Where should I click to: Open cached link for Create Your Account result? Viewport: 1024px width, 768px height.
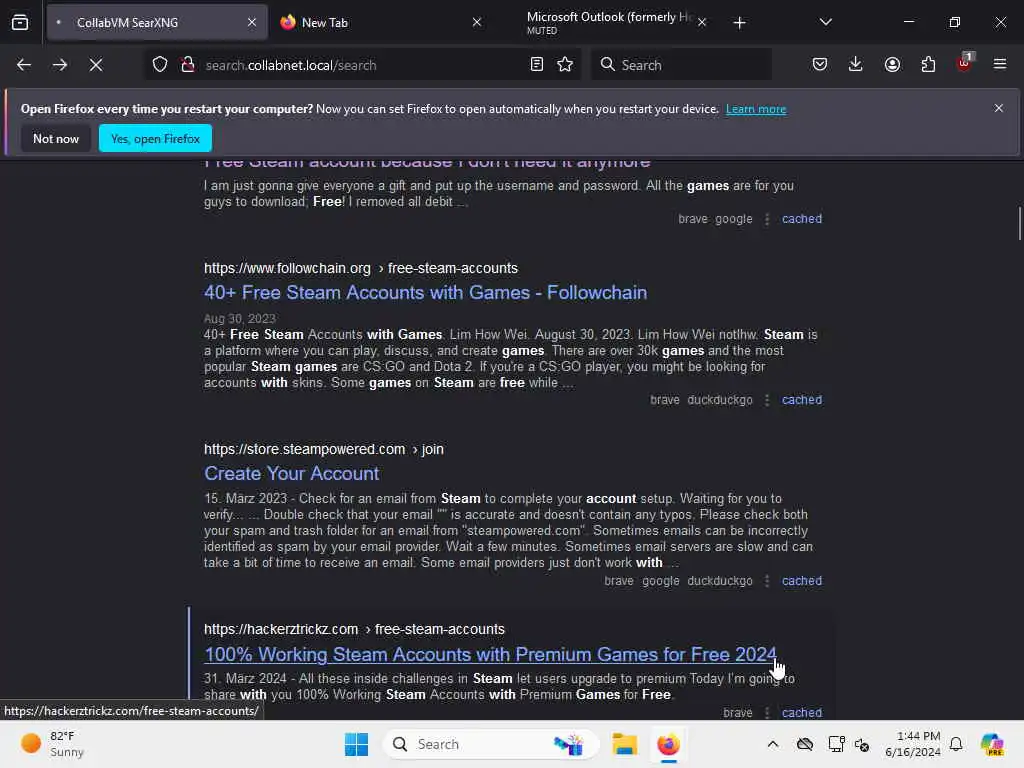802,581
